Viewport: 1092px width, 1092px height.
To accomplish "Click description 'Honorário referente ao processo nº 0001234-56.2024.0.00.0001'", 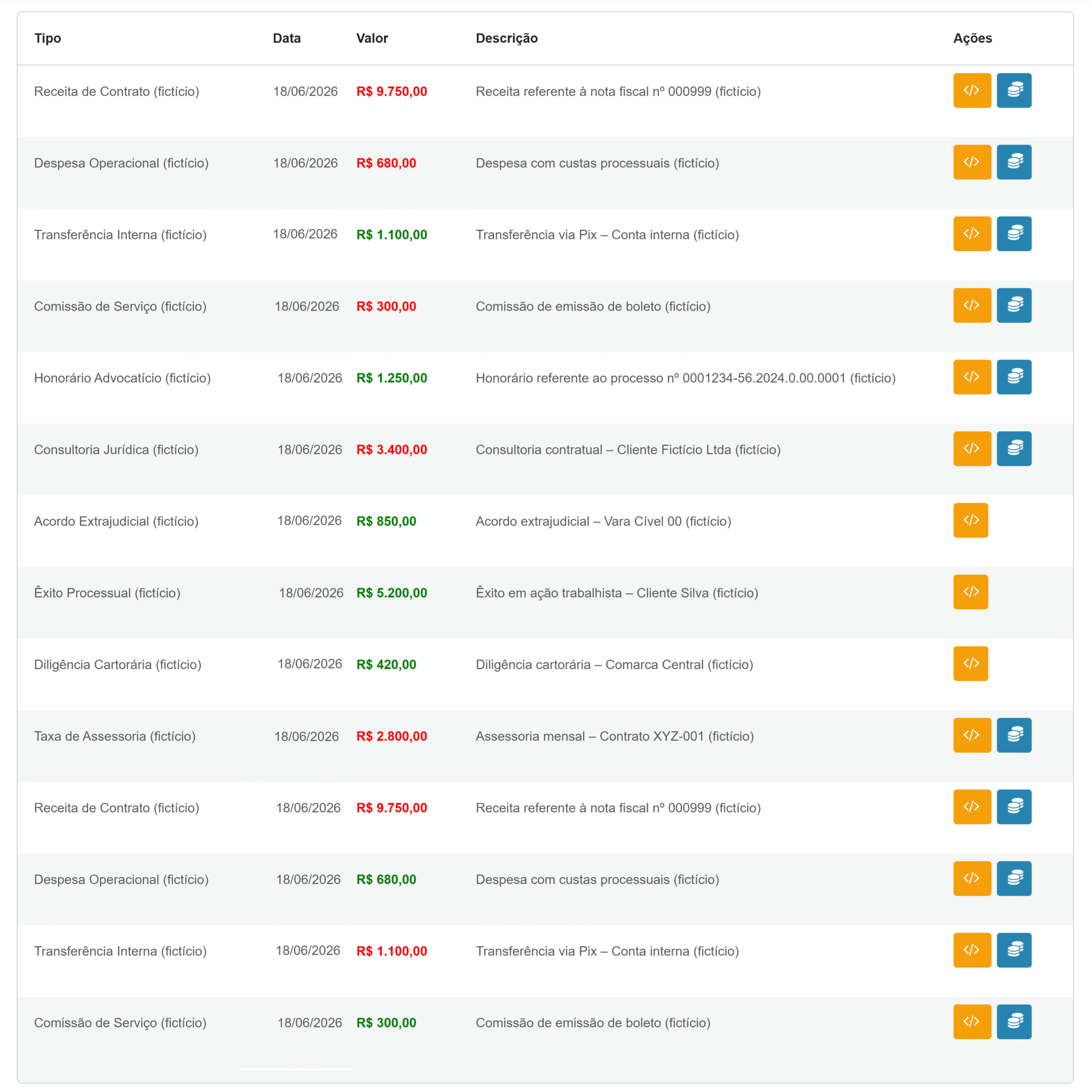I will pos(661,378).
